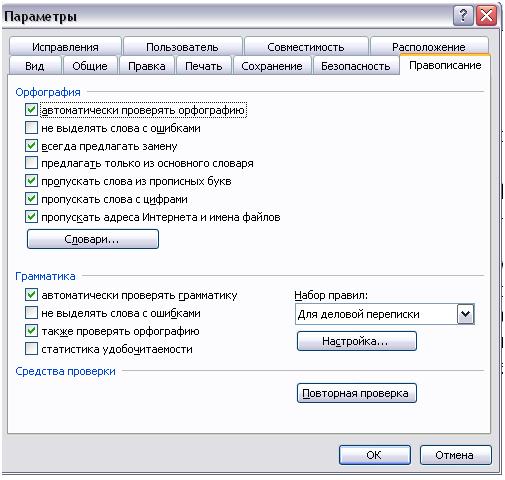Open the Словари dictionaries button
505x480 pixels.
(x=93, y=239)
